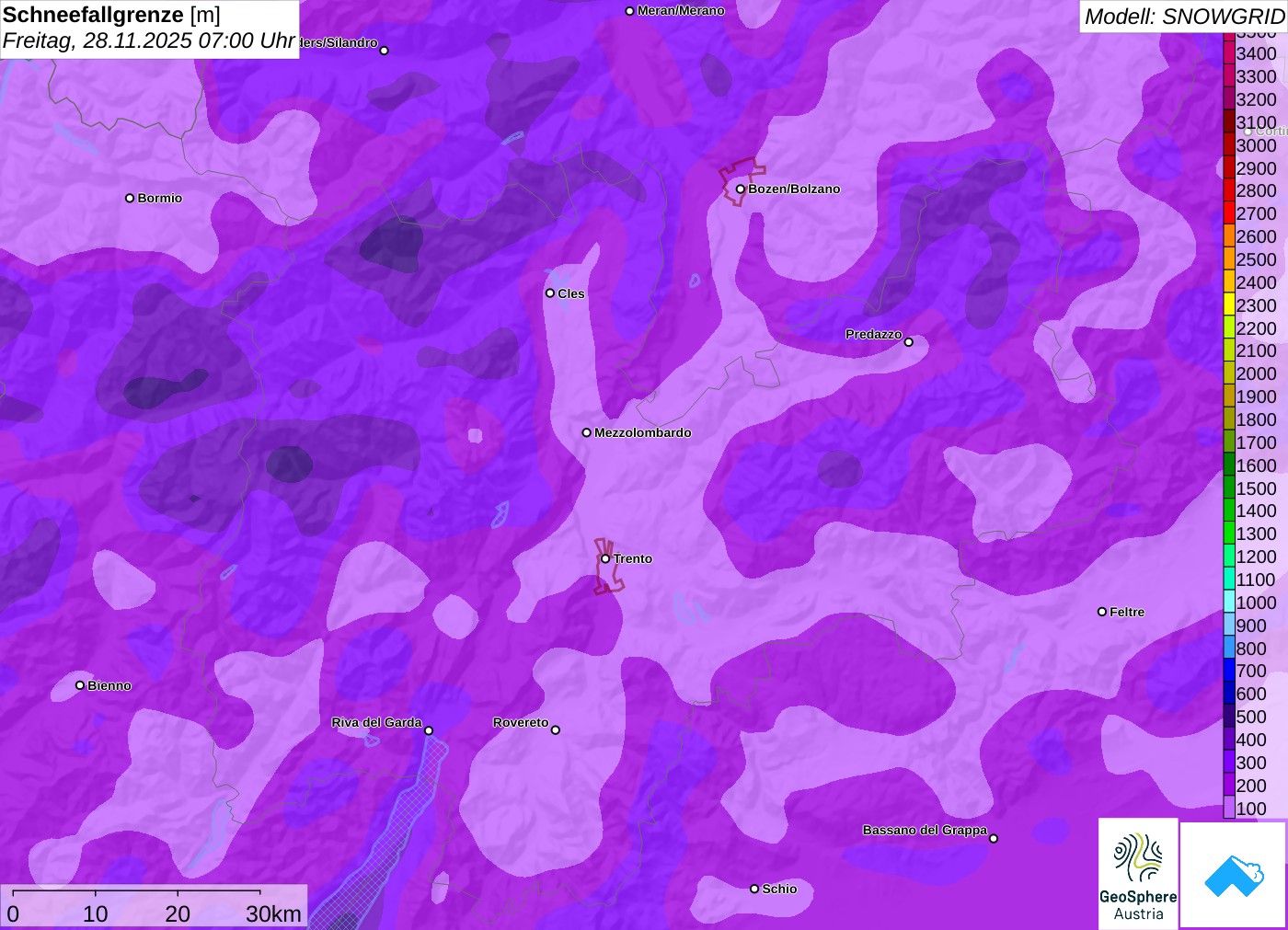Click the 'Modell: SNOWGRID' label

[x=1184, y=17]
